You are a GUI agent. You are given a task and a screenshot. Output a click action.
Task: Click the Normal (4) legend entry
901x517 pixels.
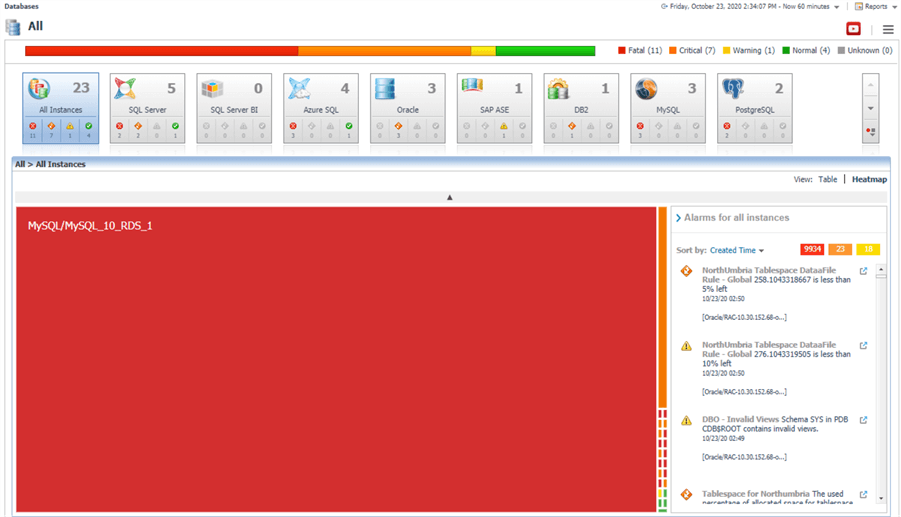(806, 51)
